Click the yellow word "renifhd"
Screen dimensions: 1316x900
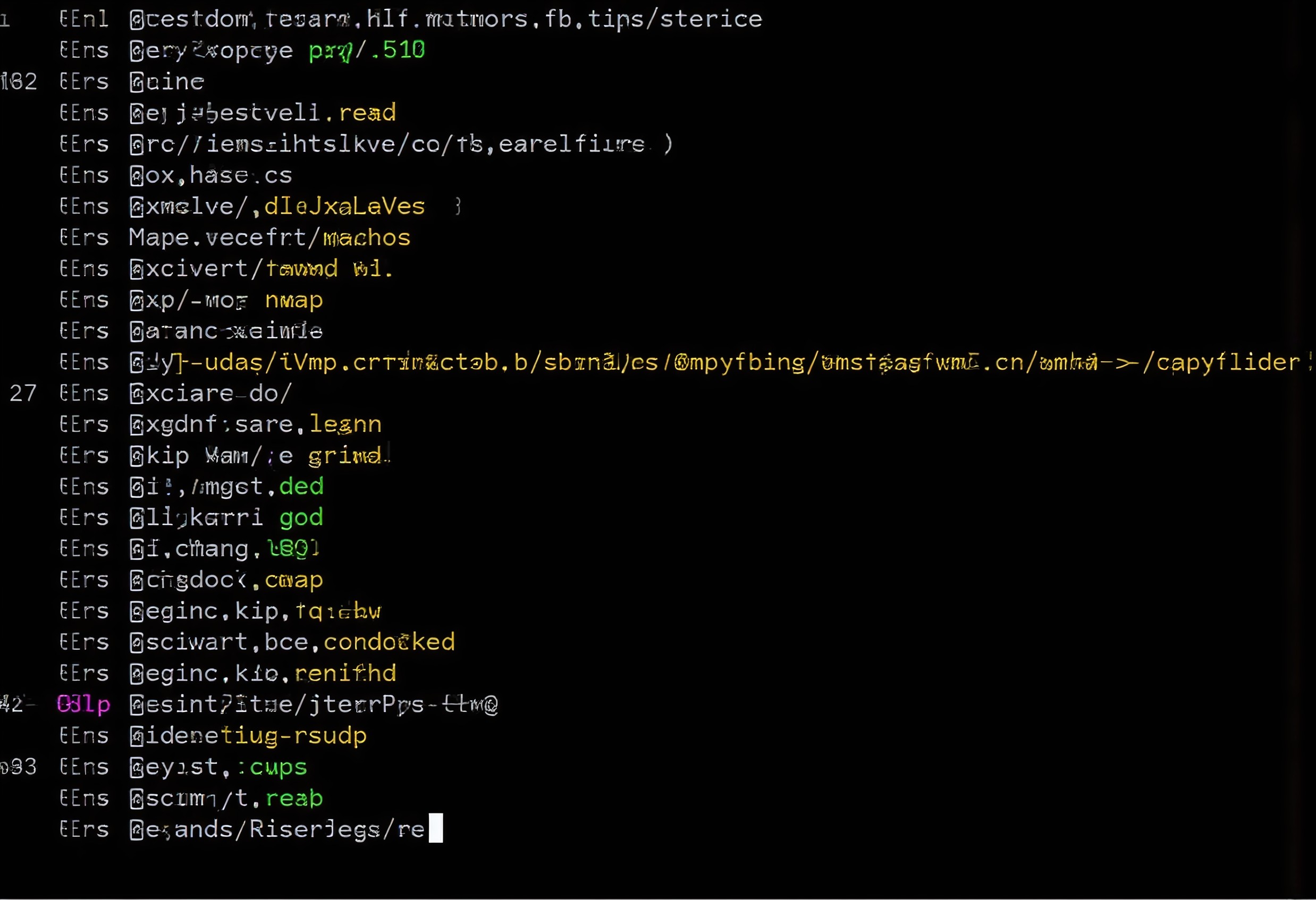[345, 674]
